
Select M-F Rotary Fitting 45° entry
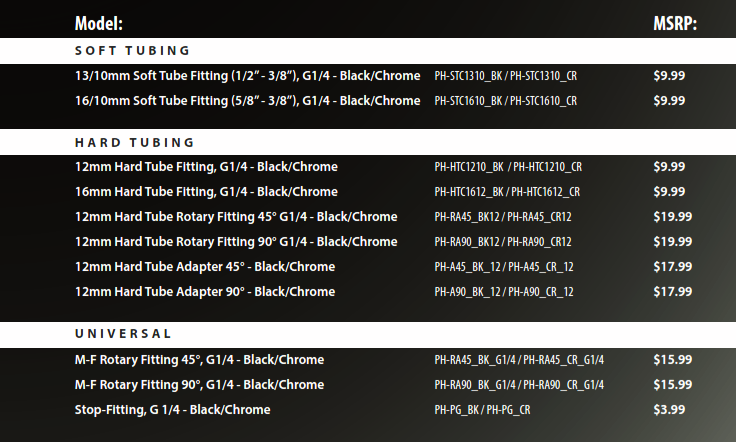[199, 360]
